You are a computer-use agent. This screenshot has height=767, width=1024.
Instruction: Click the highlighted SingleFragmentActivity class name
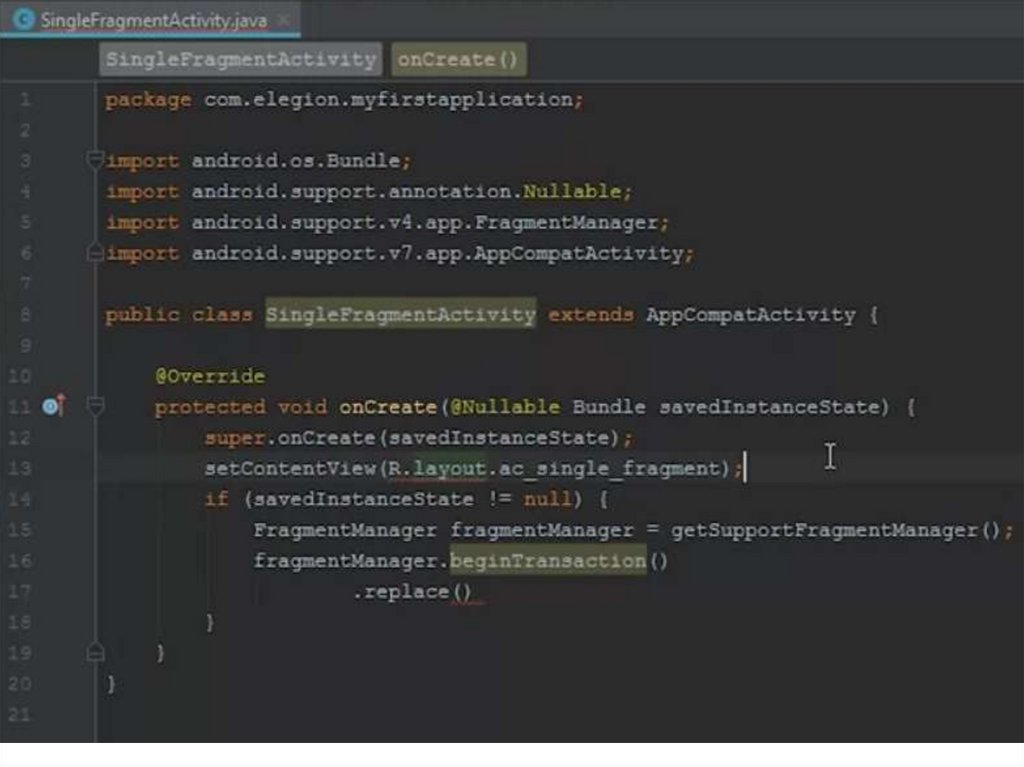[400, 315]
